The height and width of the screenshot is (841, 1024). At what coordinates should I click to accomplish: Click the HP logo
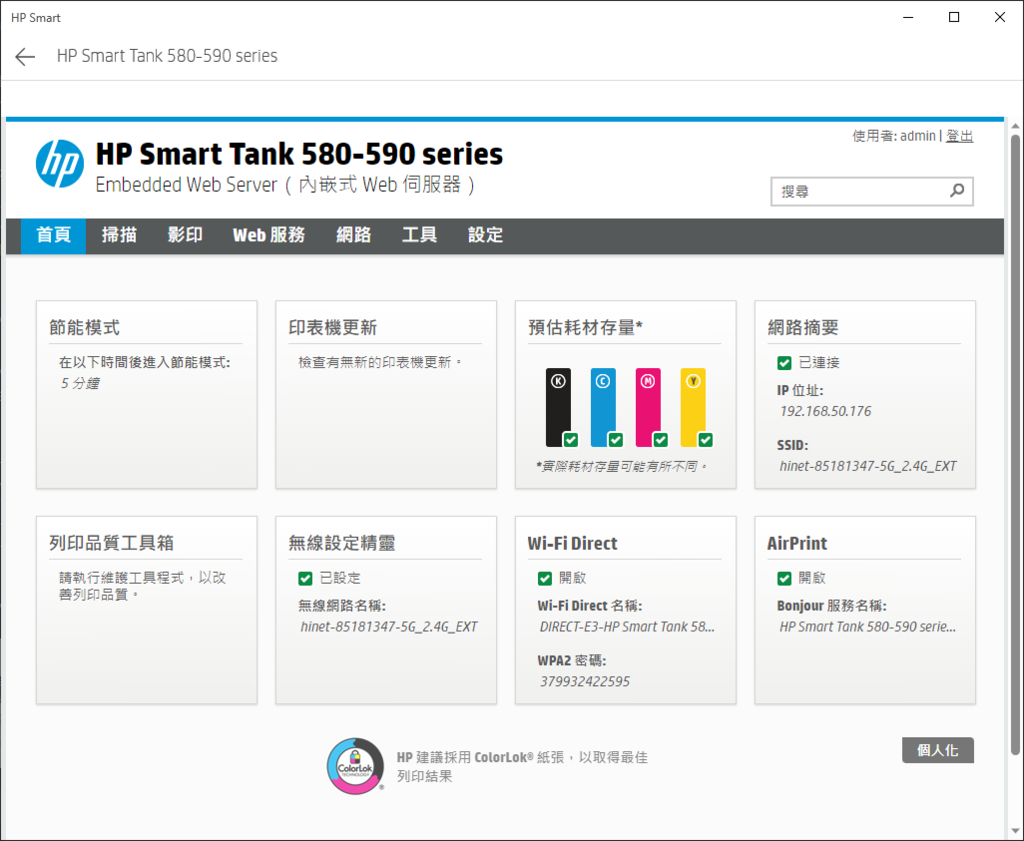pyautogui.click(x=59, y=164)
